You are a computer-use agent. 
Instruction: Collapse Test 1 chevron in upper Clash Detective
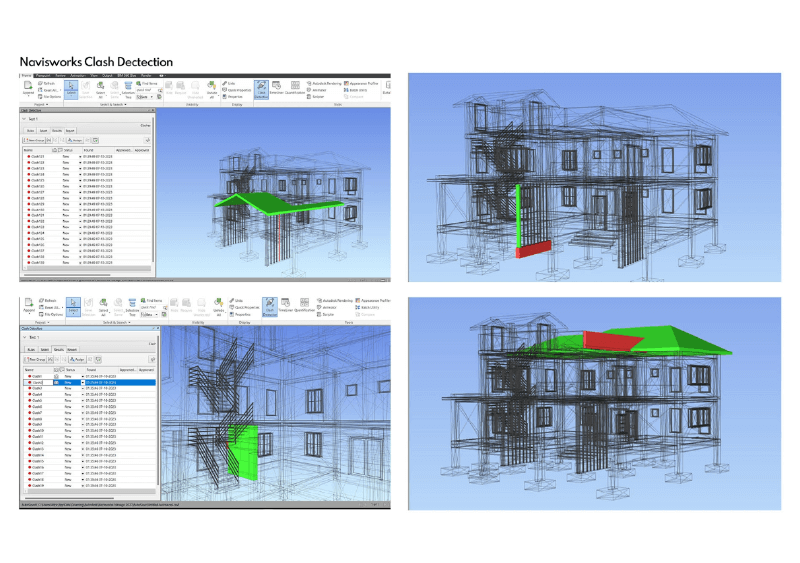[x=24, y=118]
